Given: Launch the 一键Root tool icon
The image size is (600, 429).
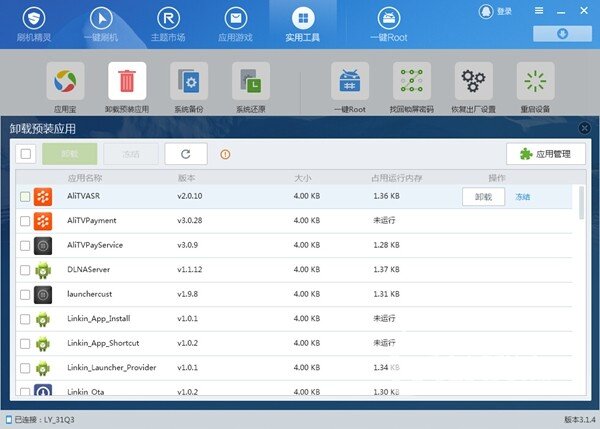Looking at the screenshot, I should pos(350,81).
